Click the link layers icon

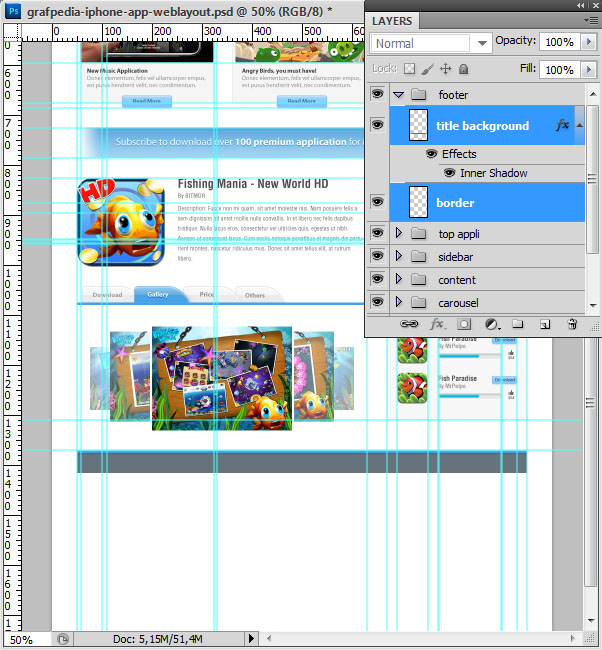409,324
